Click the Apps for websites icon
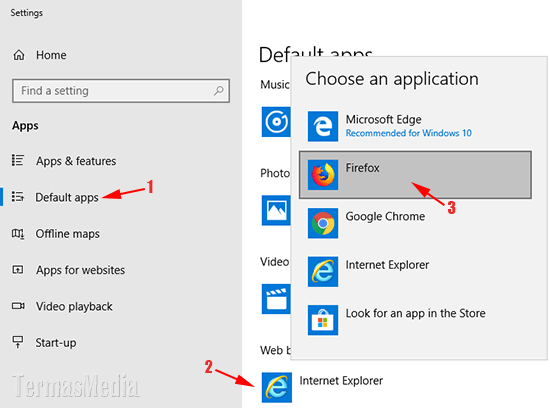This screenshot has height=408, width=550. [x=18, y=269]
